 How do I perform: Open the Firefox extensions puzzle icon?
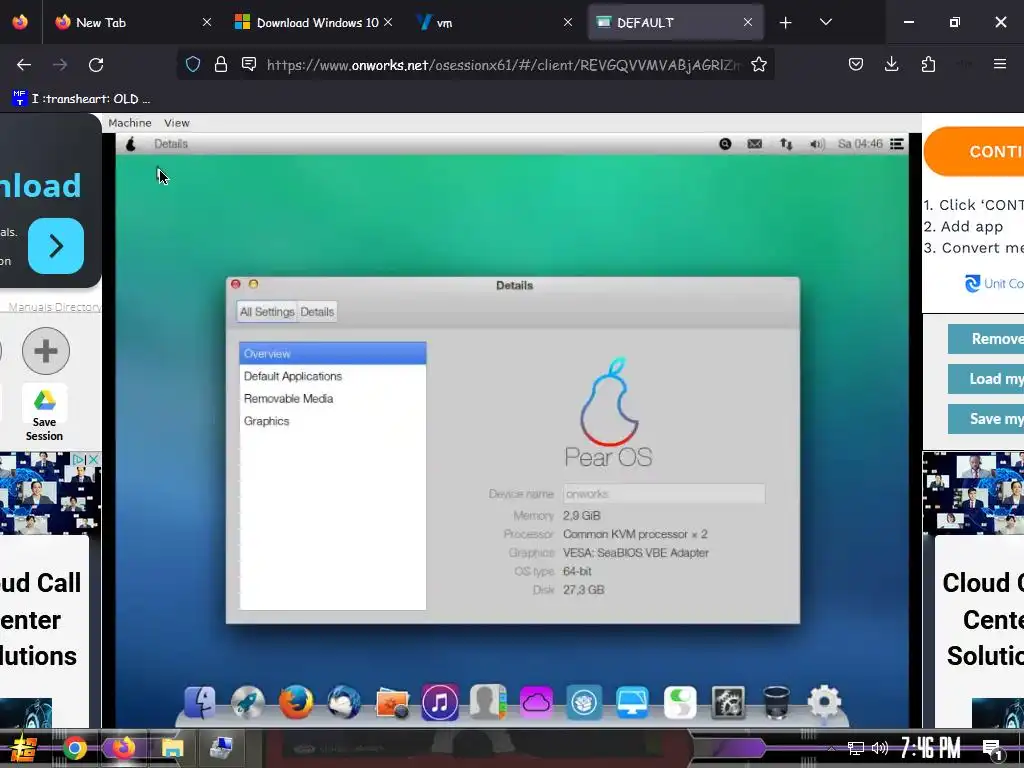pyautogui.click(x=928, y=65)
